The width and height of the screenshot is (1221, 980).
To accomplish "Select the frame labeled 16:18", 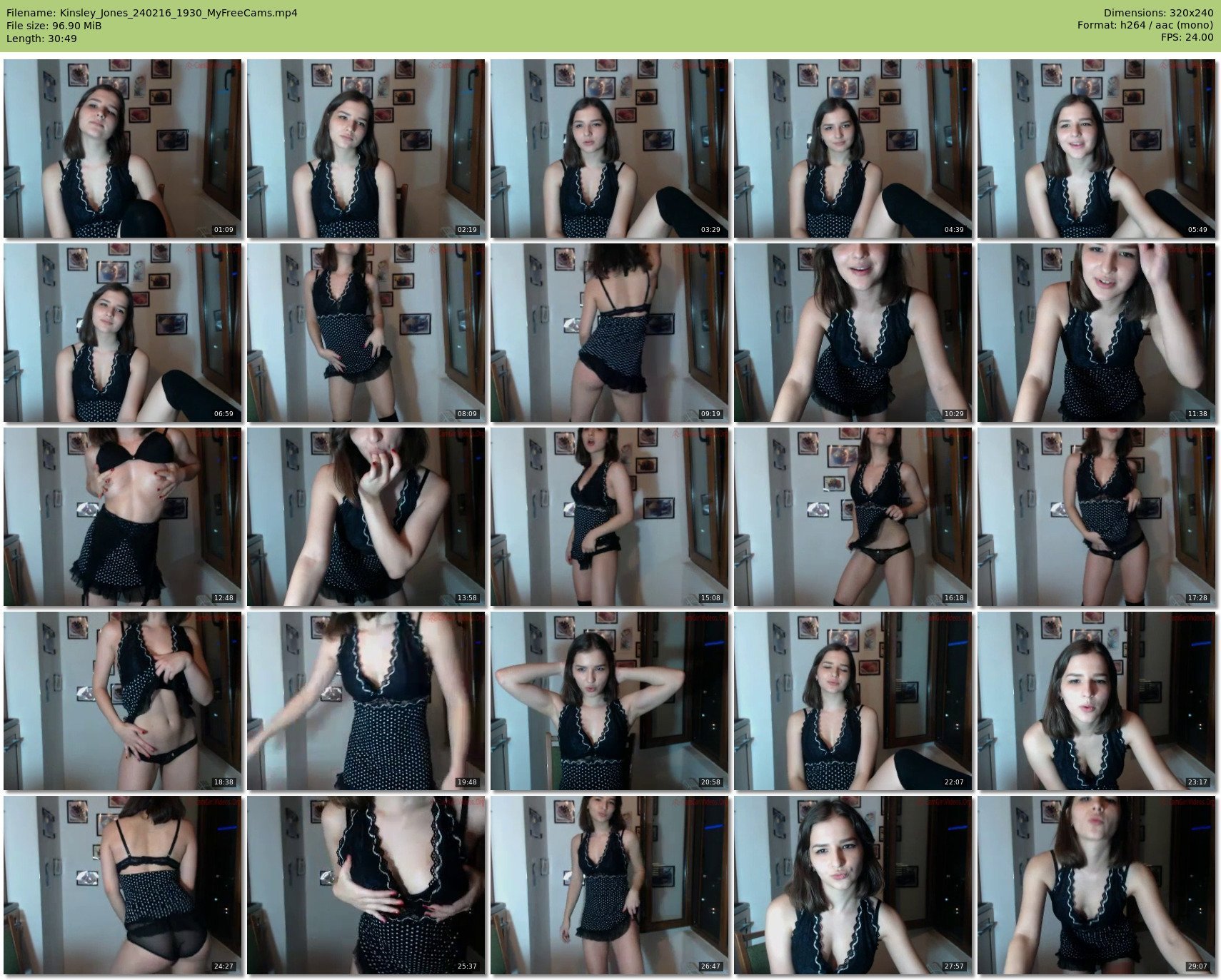I will pos(853,517).
